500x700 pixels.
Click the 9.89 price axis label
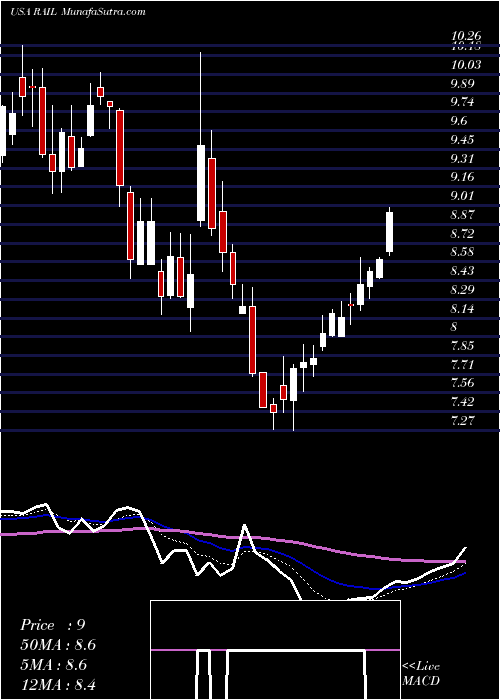(x=462, y=84)
